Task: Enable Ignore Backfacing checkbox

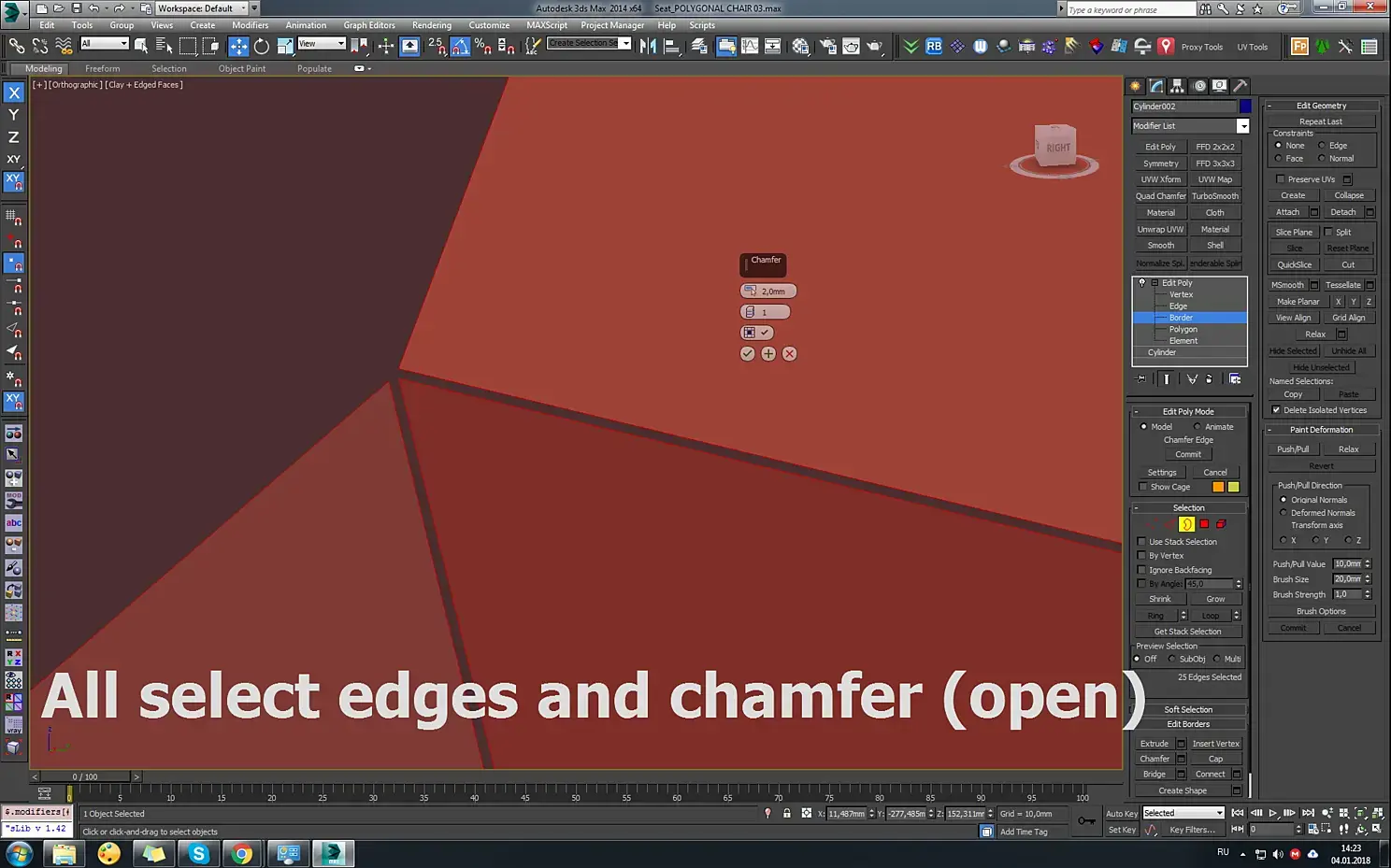Action: point(1141,570)
